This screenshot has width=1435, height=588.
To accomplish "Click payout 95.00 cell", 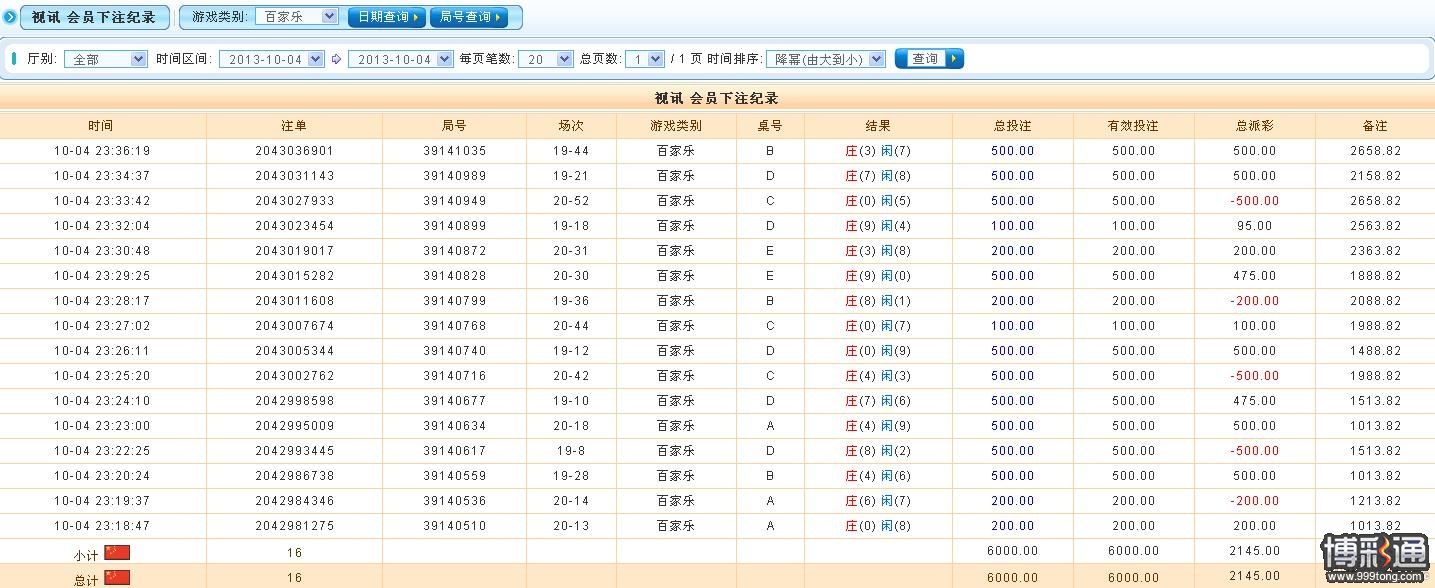I will point(1254,226).
